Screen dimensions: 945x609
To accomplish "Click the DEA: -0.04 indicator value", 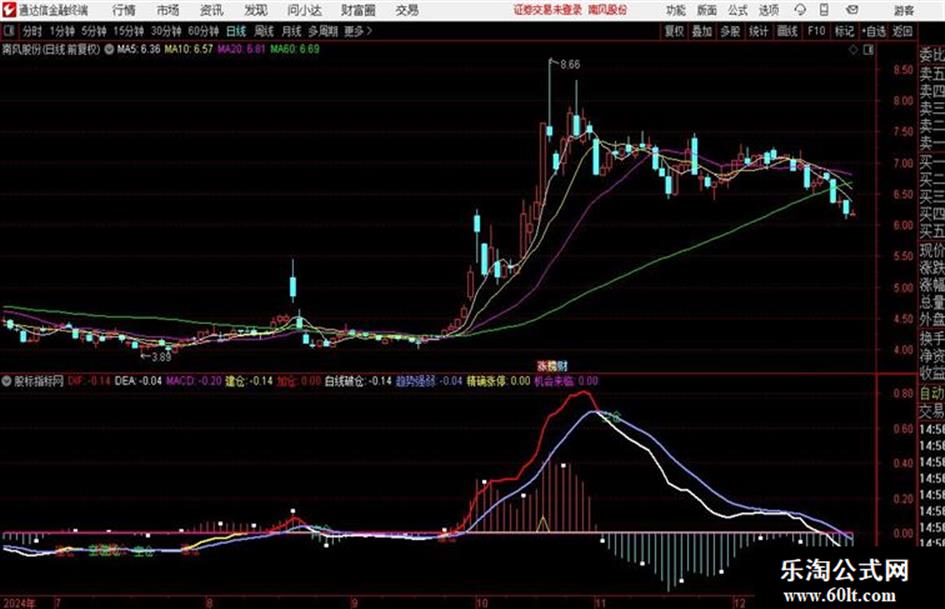I will point(138,381).
